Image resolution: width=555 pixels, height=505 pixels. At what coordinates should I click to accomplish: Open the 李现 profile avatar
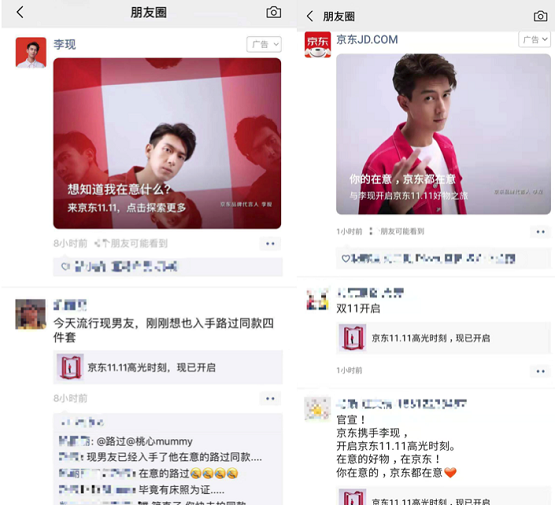coord(31,52)
